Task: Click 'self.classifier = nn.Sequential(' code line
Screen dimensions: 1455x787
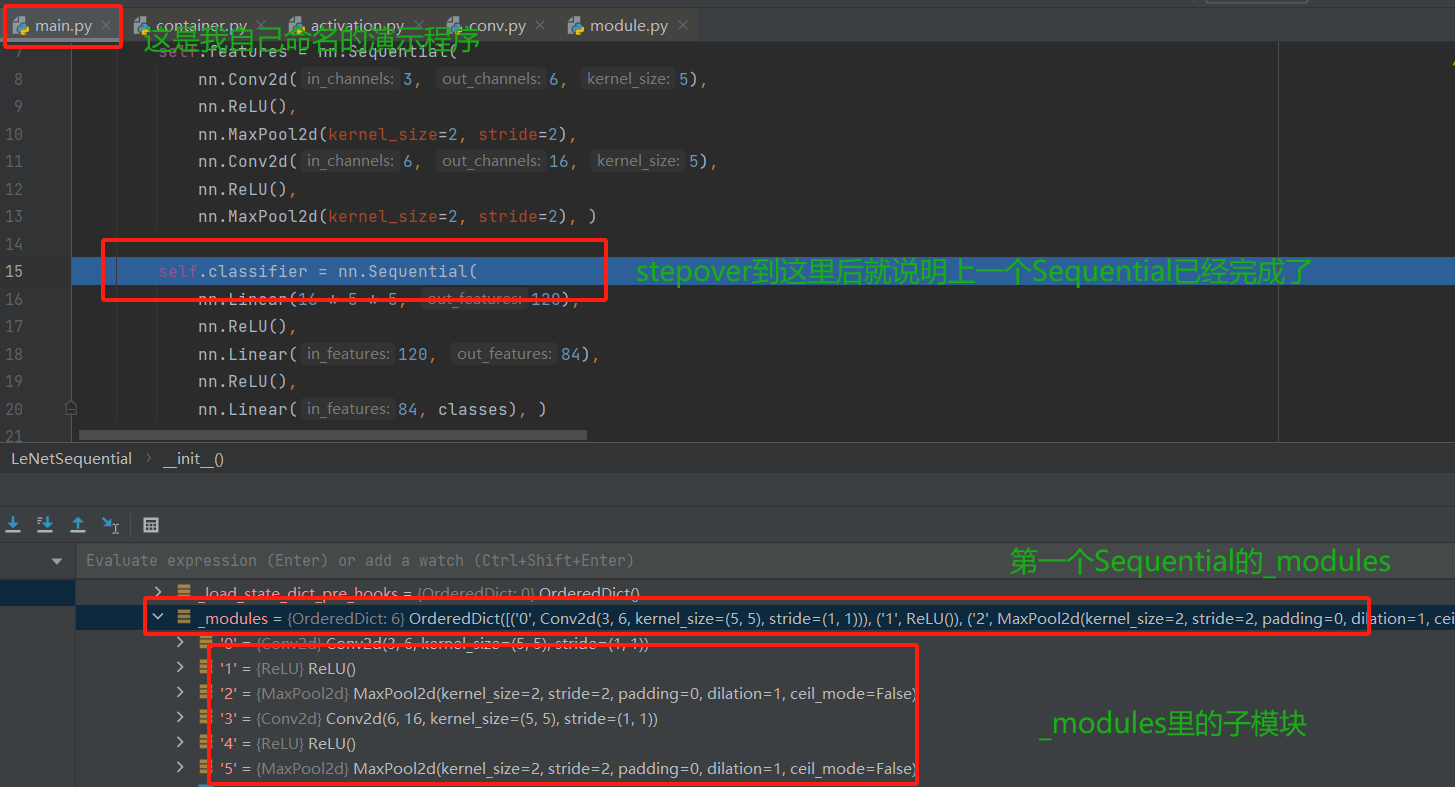Action: 318,271
